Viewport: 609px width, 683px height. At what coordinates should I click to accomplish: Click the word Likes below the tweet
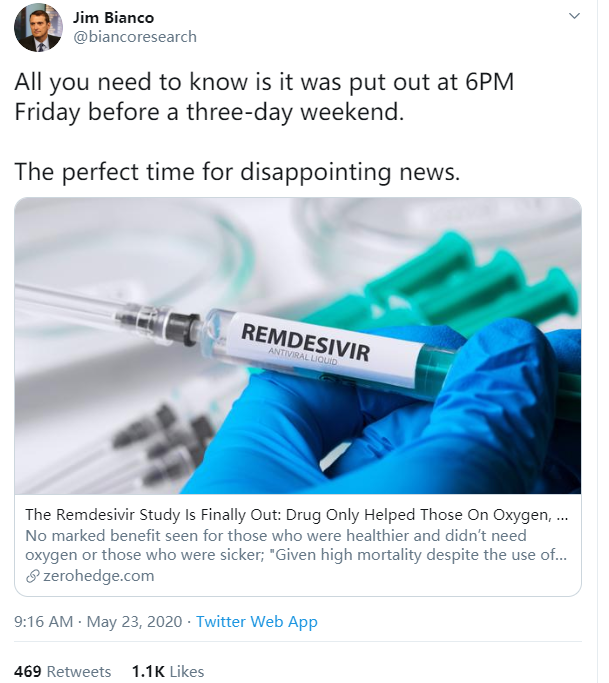point(185,671)
